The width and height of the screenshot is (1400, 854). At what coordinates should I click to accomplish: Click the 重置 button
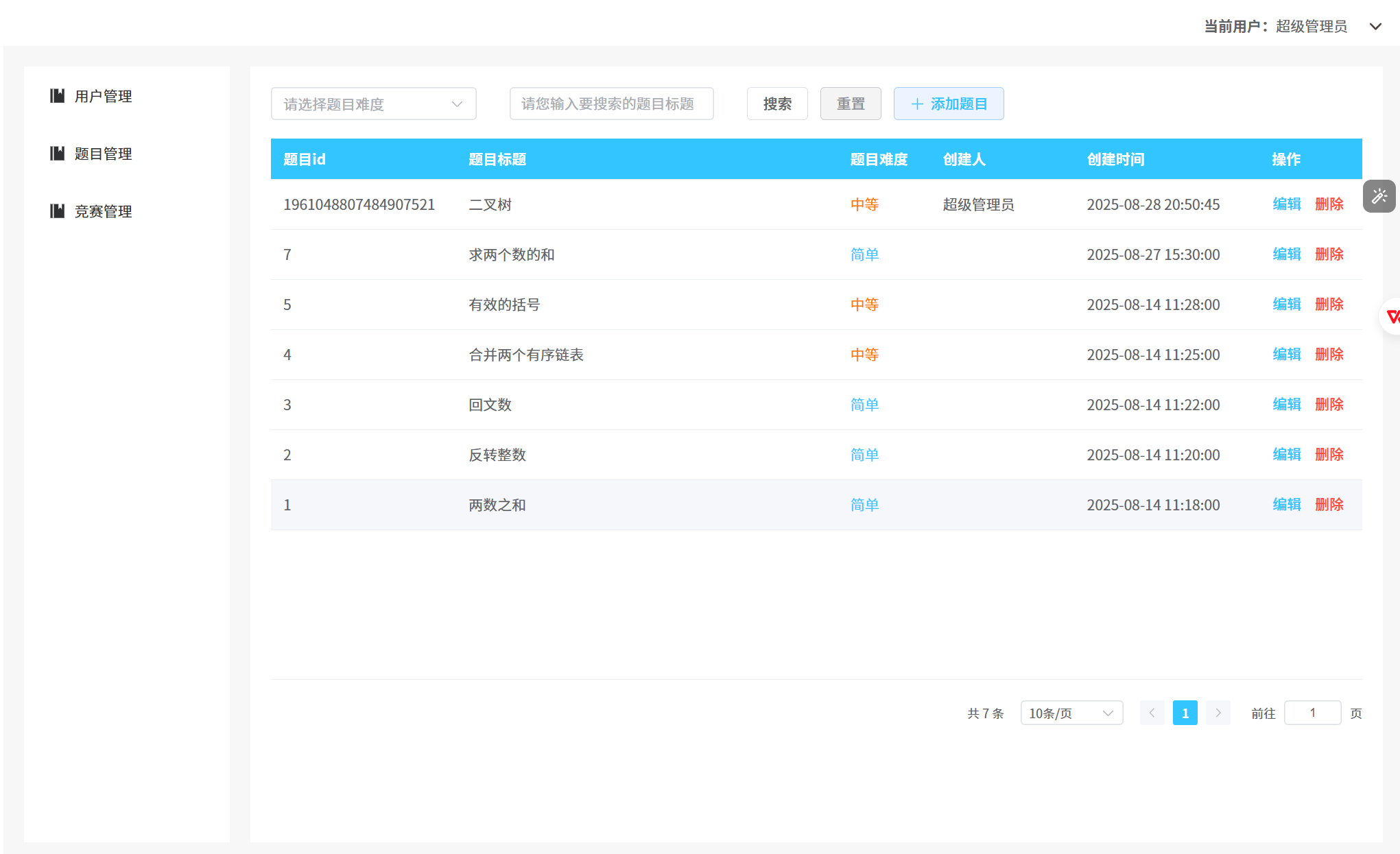pos(850,104)
